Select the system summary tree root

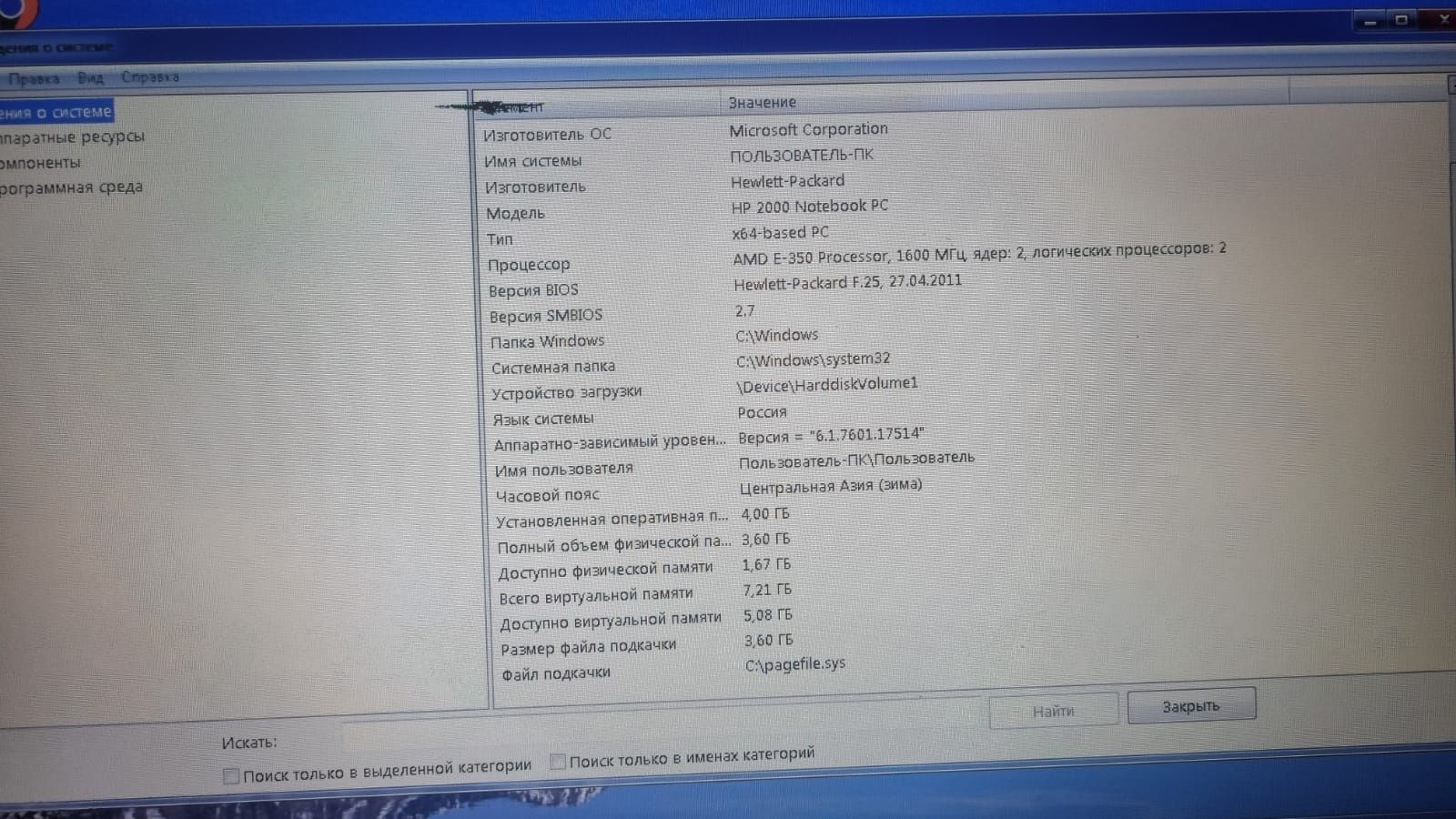56,112
